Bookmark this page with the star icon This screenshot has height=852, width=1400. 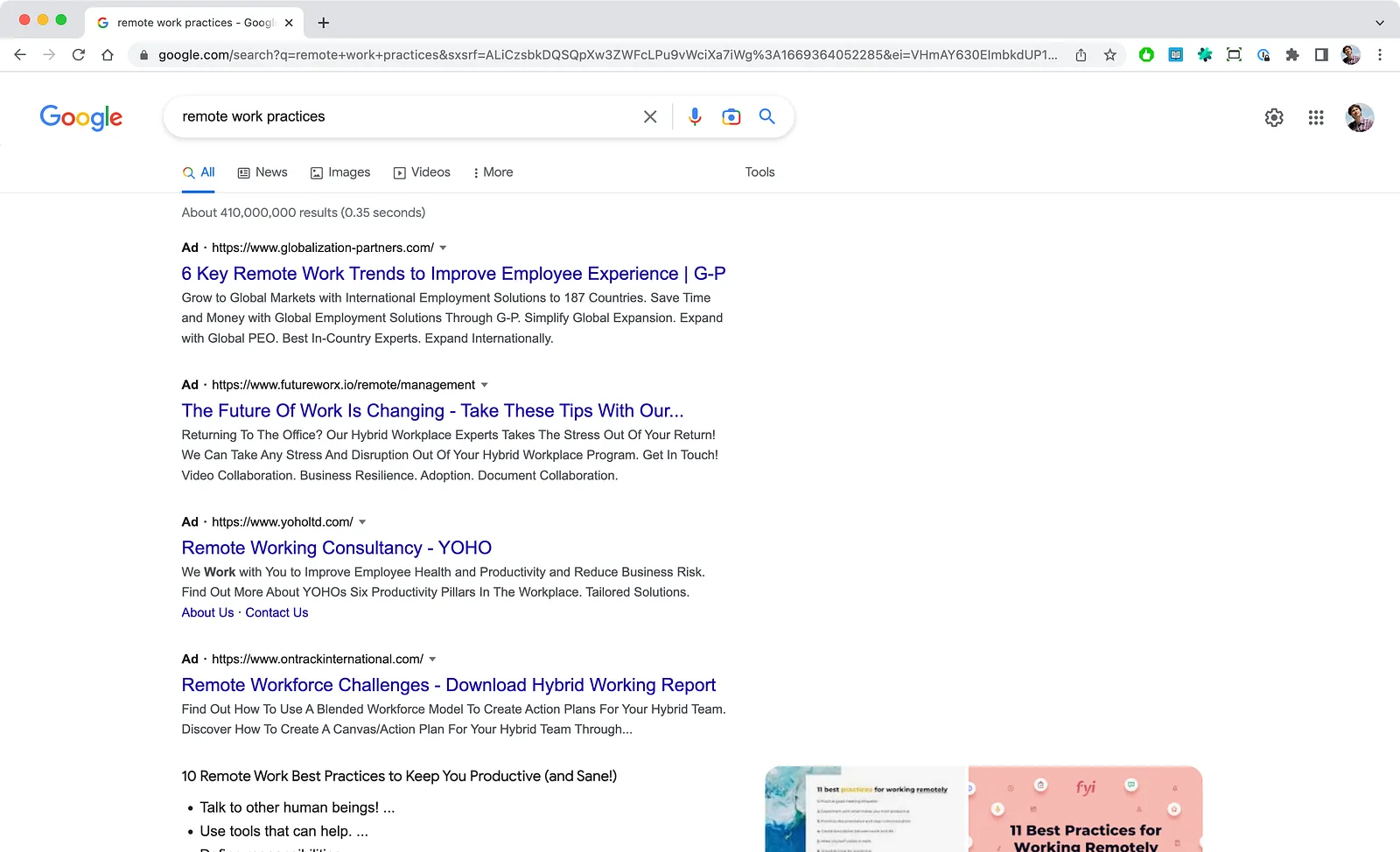pyautogui.click(x=1110, y=54)
